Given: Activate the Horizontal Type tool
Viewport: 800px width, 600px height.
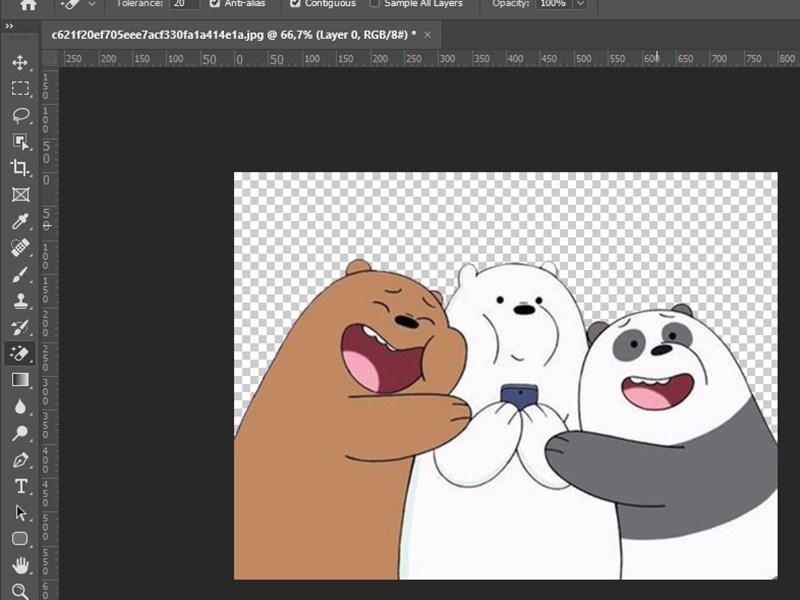Looking at the screenshot, I should click(20, 487).
